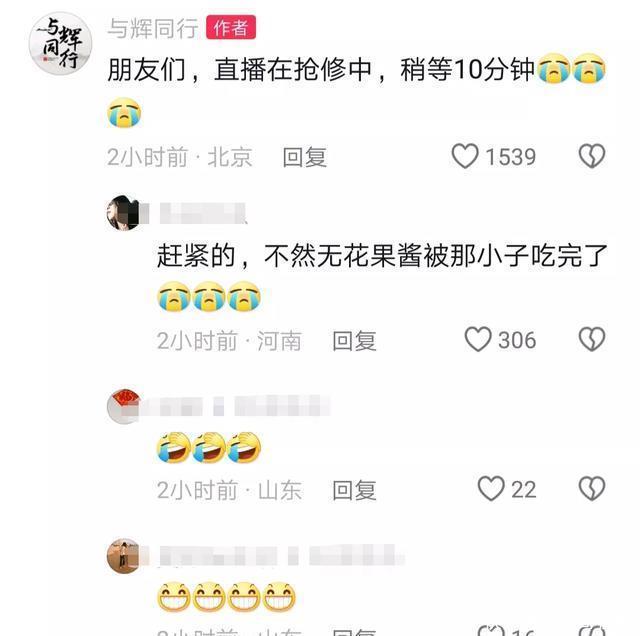Dislike the author's comment with broken heart

tap(592, 156)
